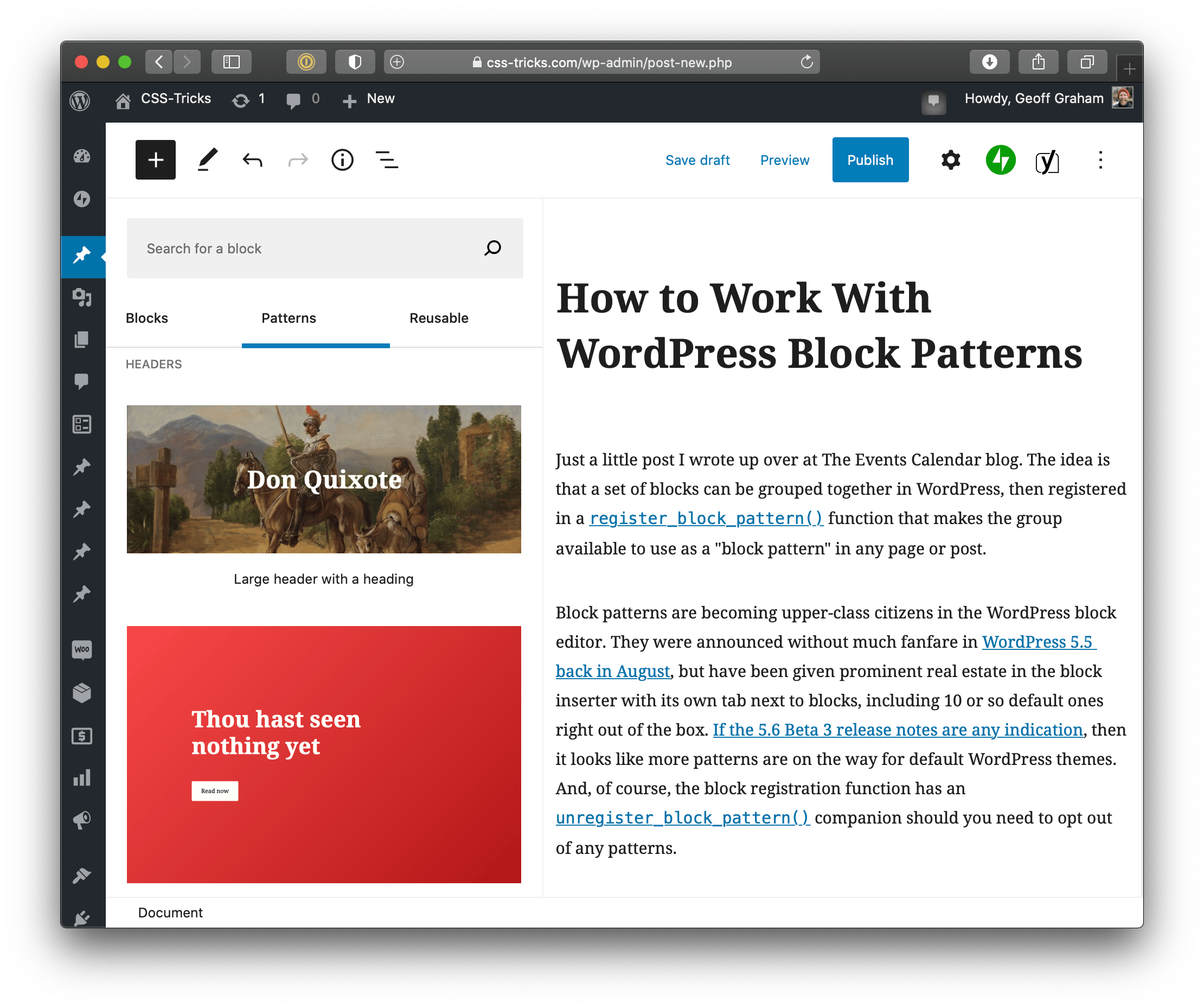Toggle the block inserter plus button
This screenshot has width=1204, height=1008.
coord(155,160)
